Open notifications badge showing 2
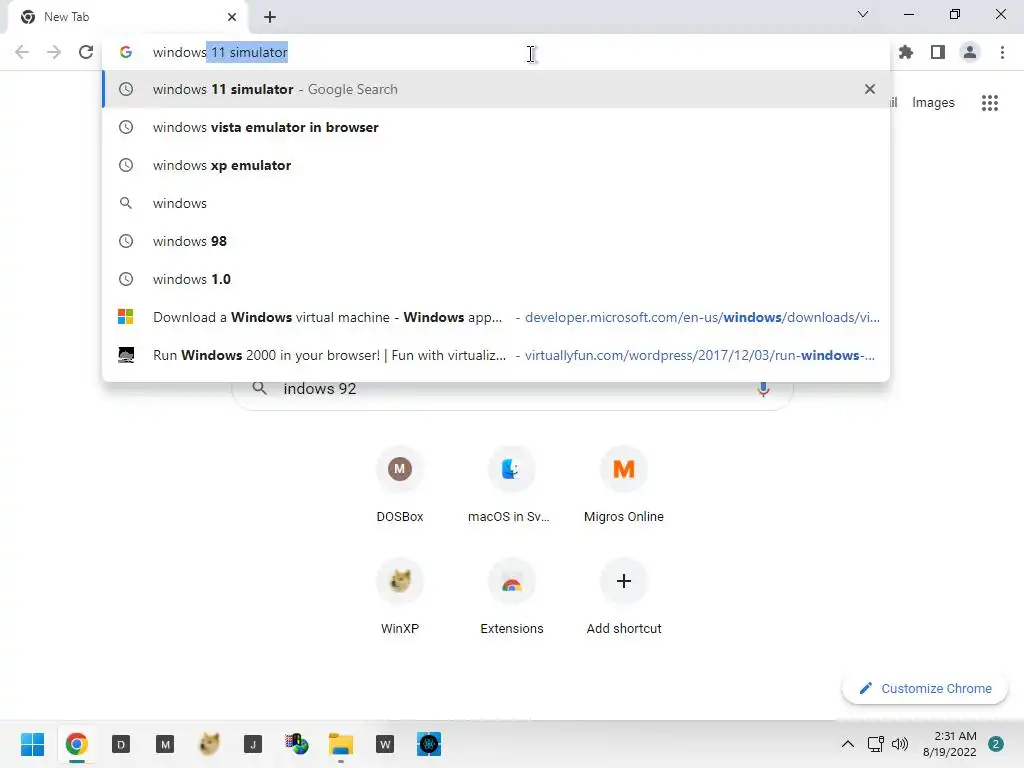 point(996,744)
